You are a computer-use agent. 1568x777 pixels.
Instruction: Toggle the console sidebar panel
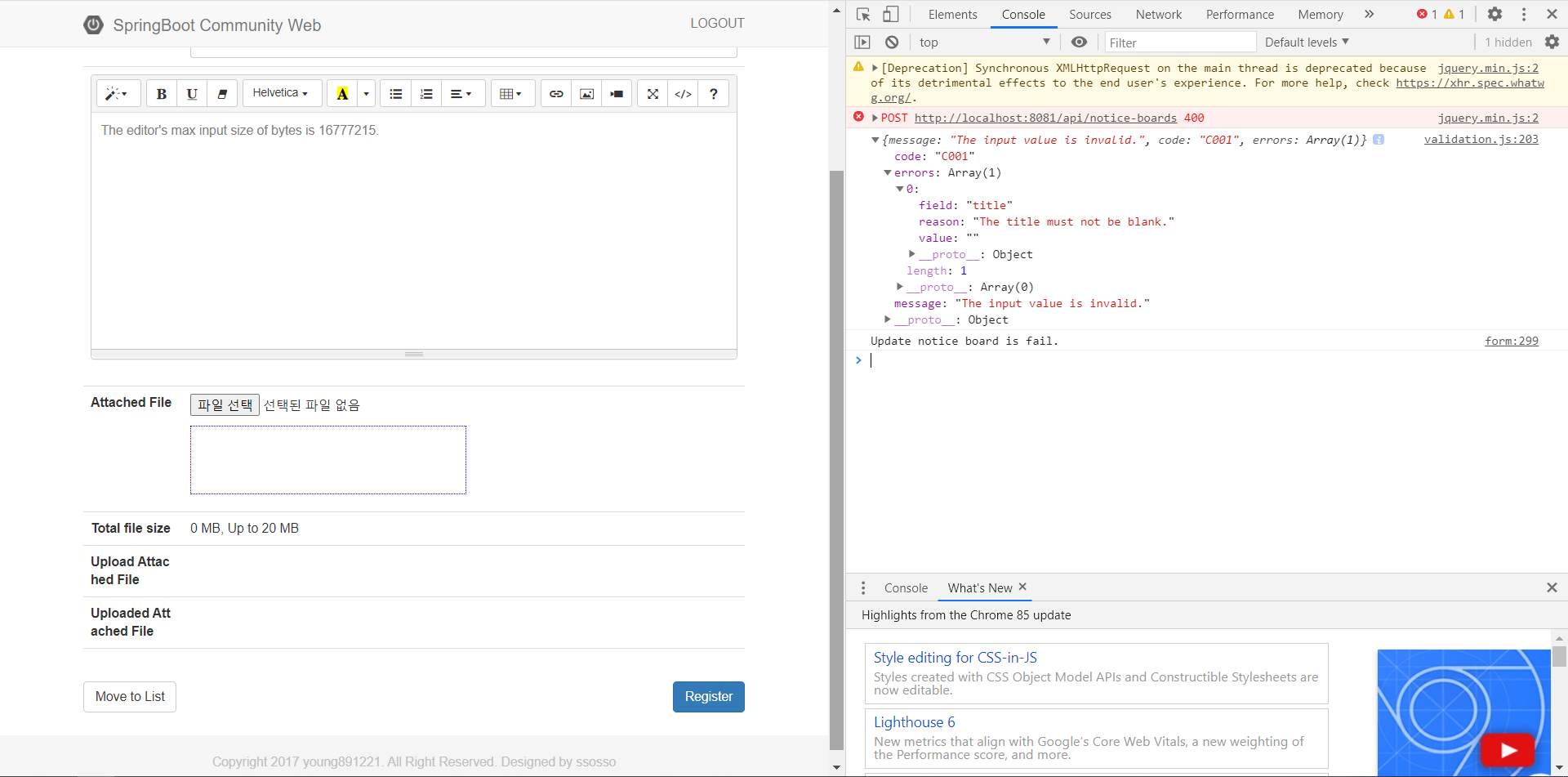click(862, 42)
